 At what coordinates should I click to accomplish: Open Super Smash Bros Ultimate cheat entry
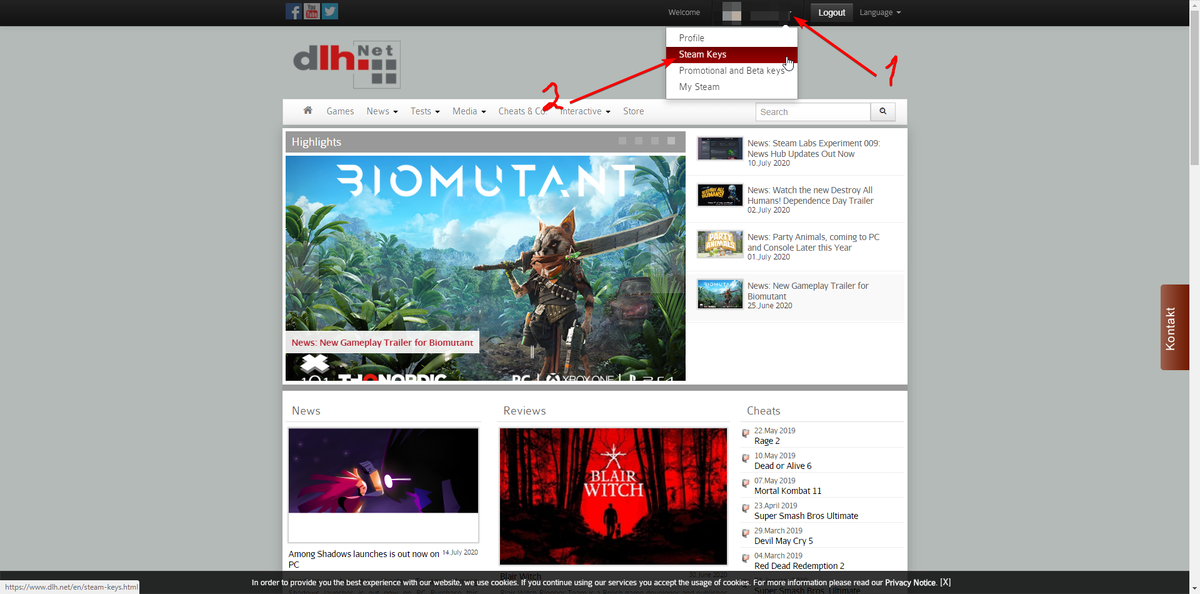point(806,516)
